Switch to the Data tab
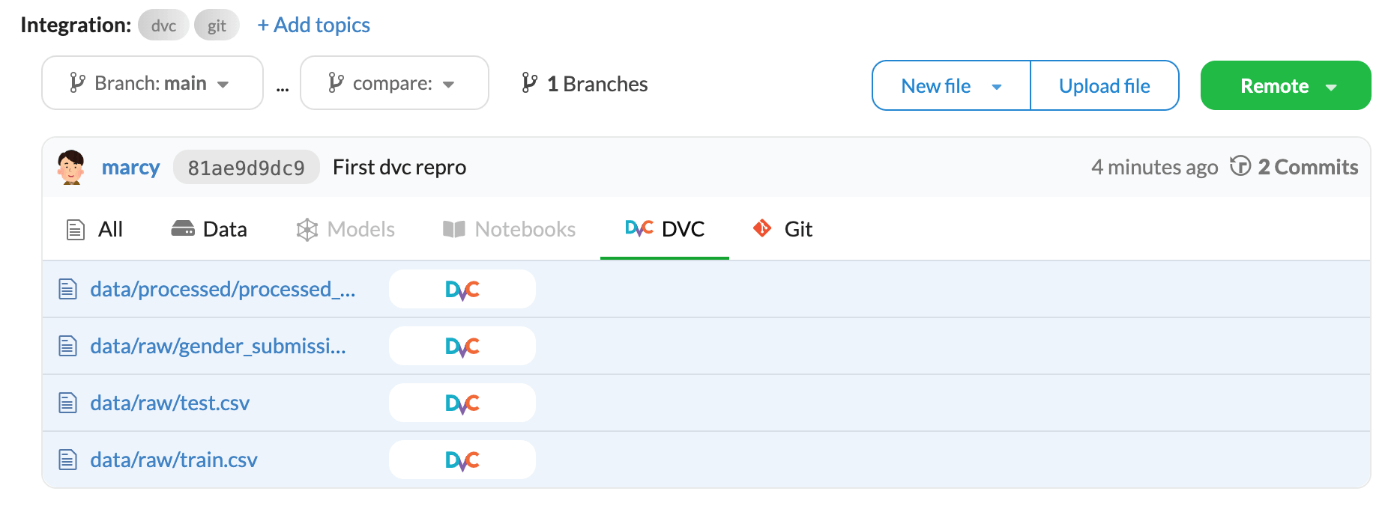The width and height of the screenshot is (1400, 506). point(209,229)
